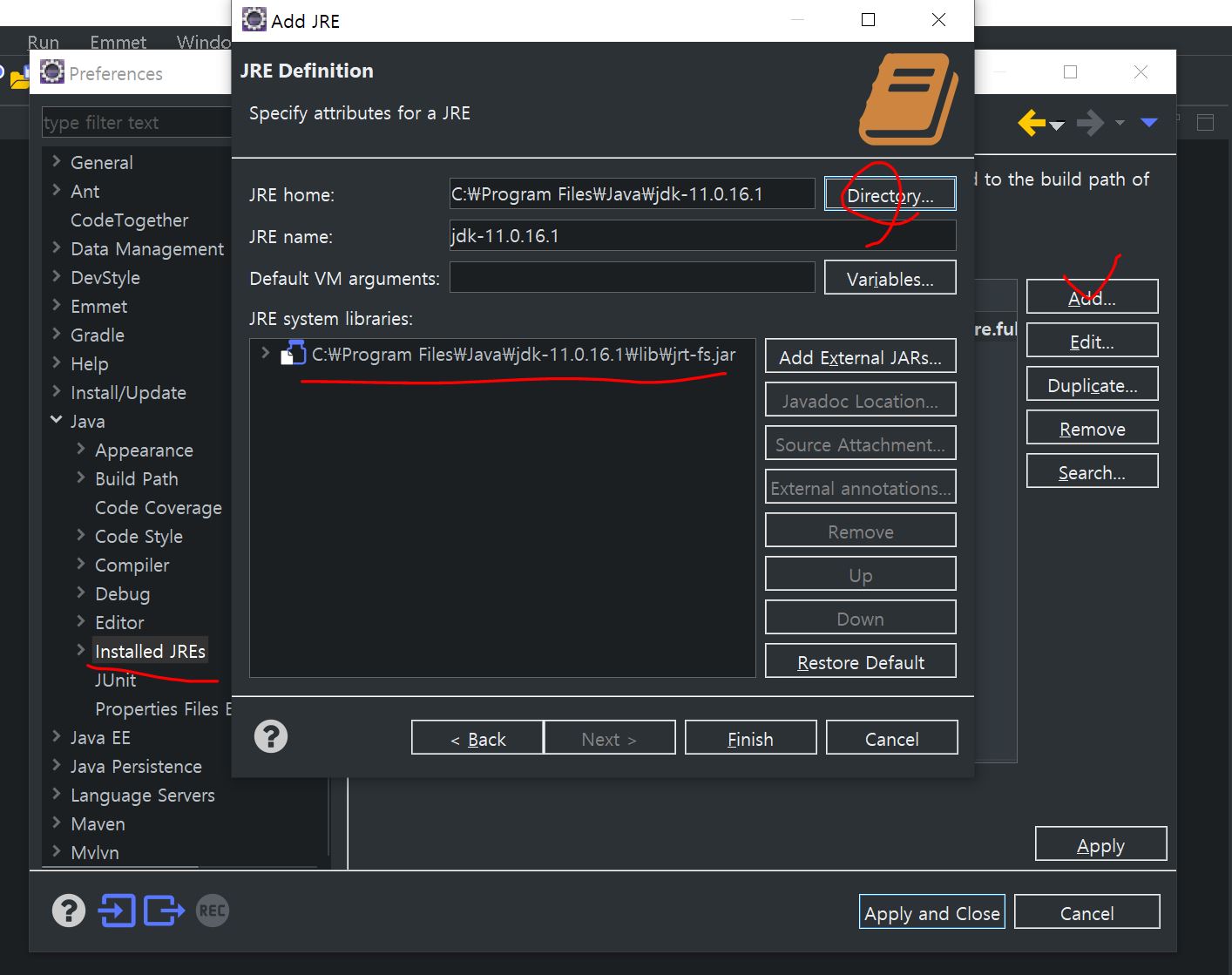This screenshot has height=975, width=1232.
Task: Select Appearance under Java
Action: [144, 450]
